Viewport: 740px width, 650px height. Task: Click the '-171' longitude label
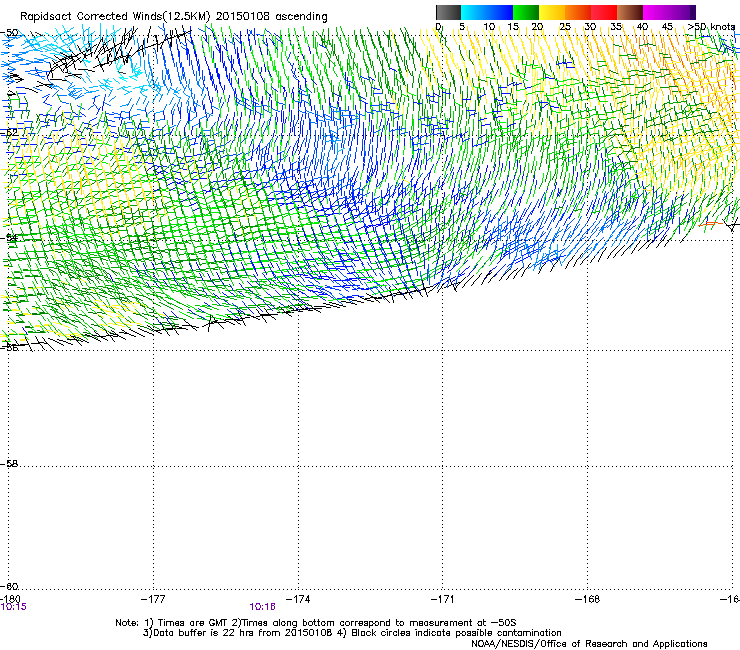(x=443, y=599)
